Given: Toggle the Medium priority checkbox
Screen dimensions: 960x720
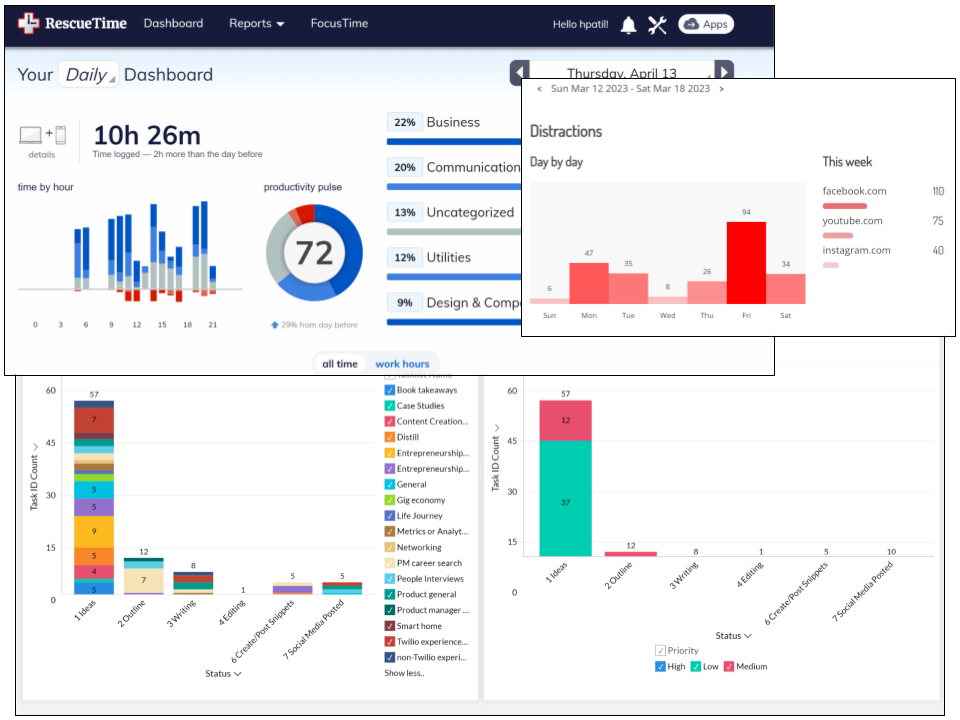Looking at the screenshot, I should (729, 667).
